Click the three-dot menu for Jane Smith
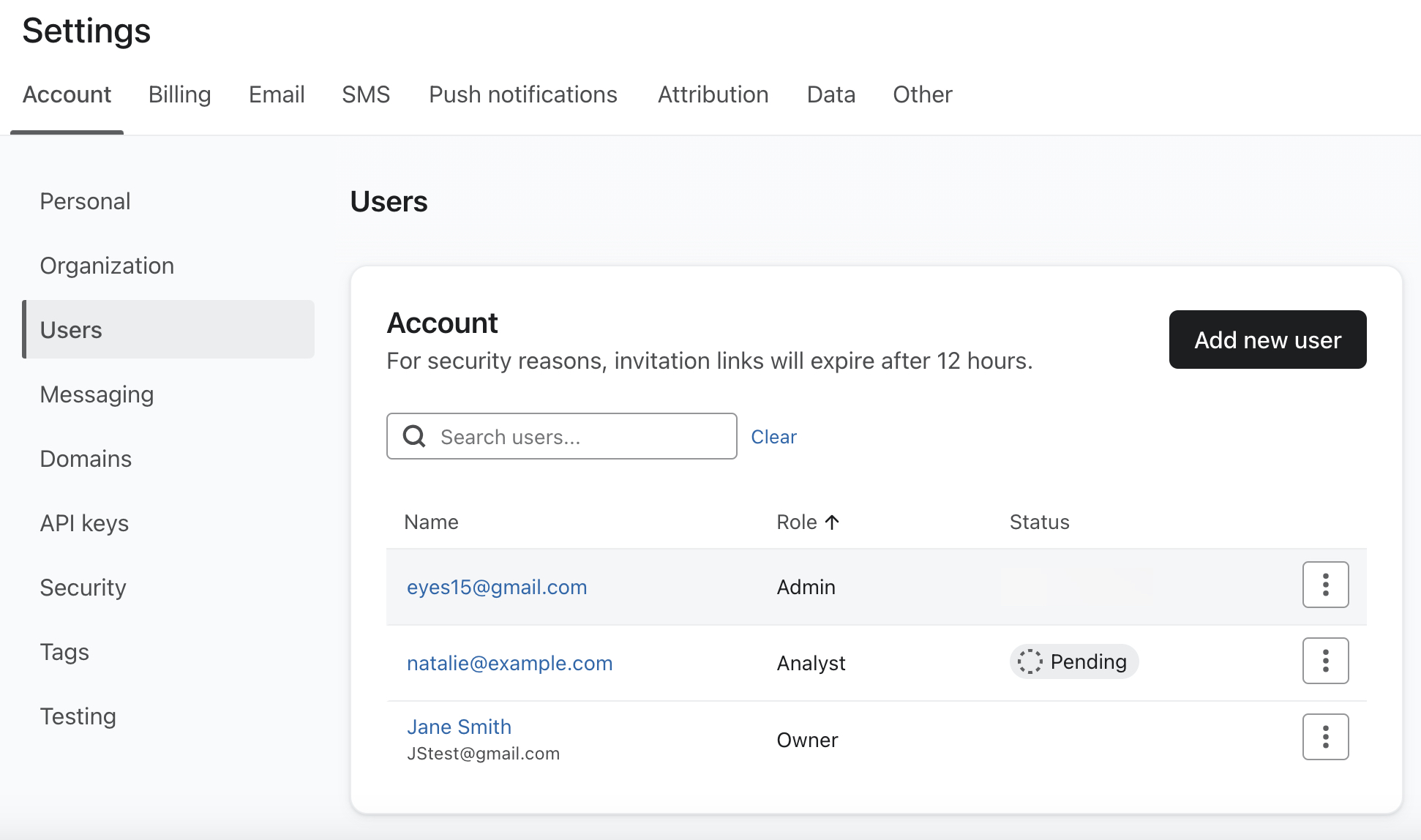 coord(1326,736)
